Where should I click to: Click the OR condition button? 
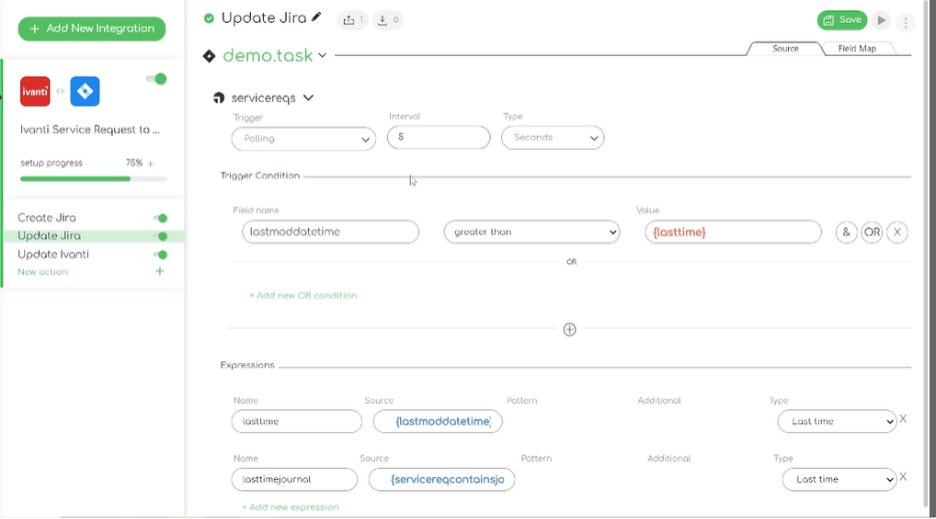click(872, 232)
